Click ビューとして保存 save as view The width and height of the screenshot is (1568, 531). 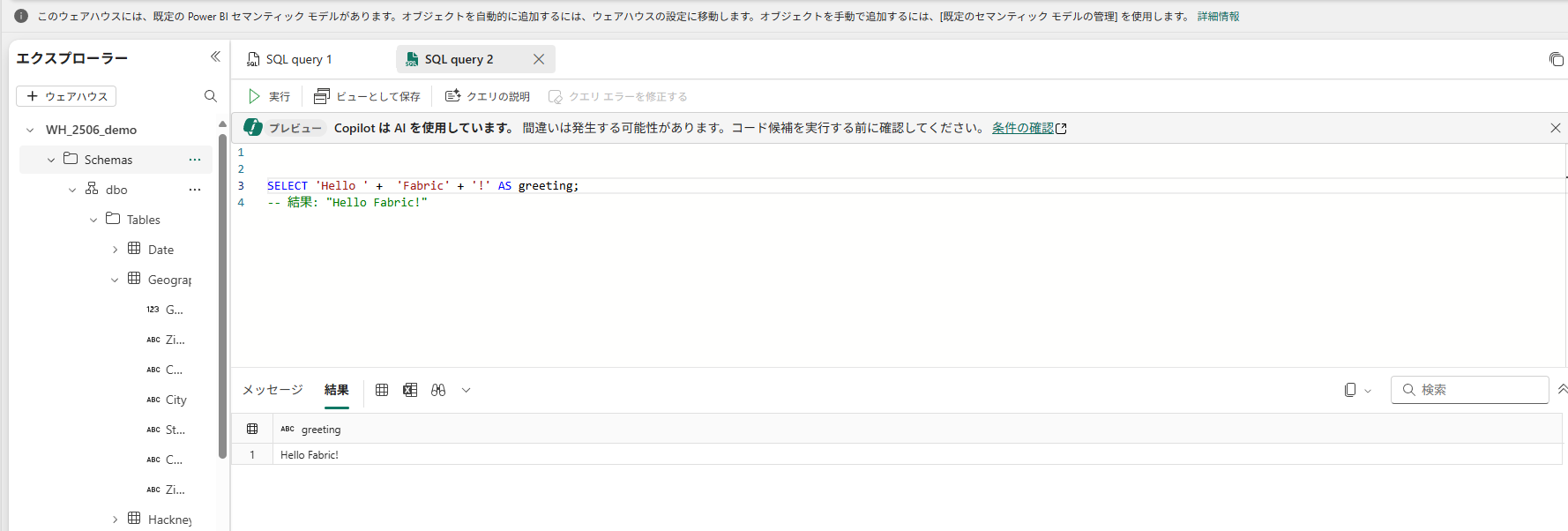pos(367,96)
